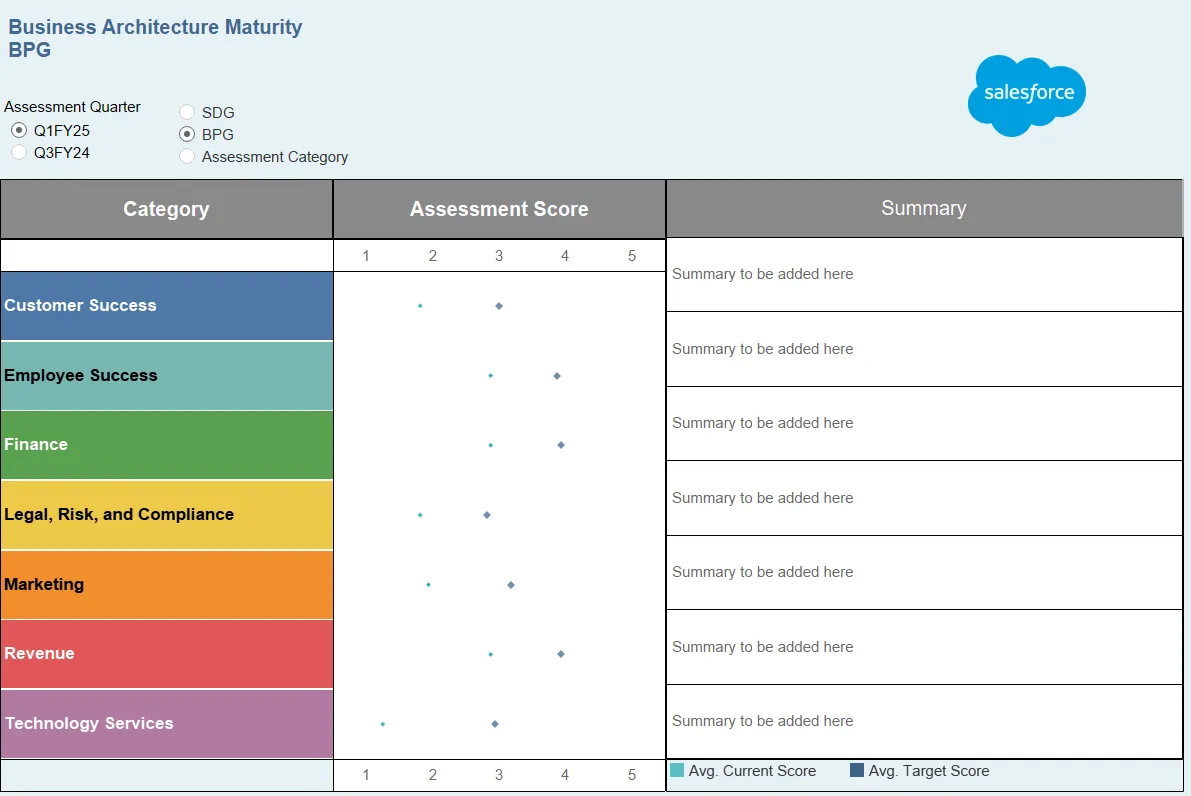The image size is (1191, 796).
Task: Click the bottom axis tick label 4
Action: tap(565, 775)
